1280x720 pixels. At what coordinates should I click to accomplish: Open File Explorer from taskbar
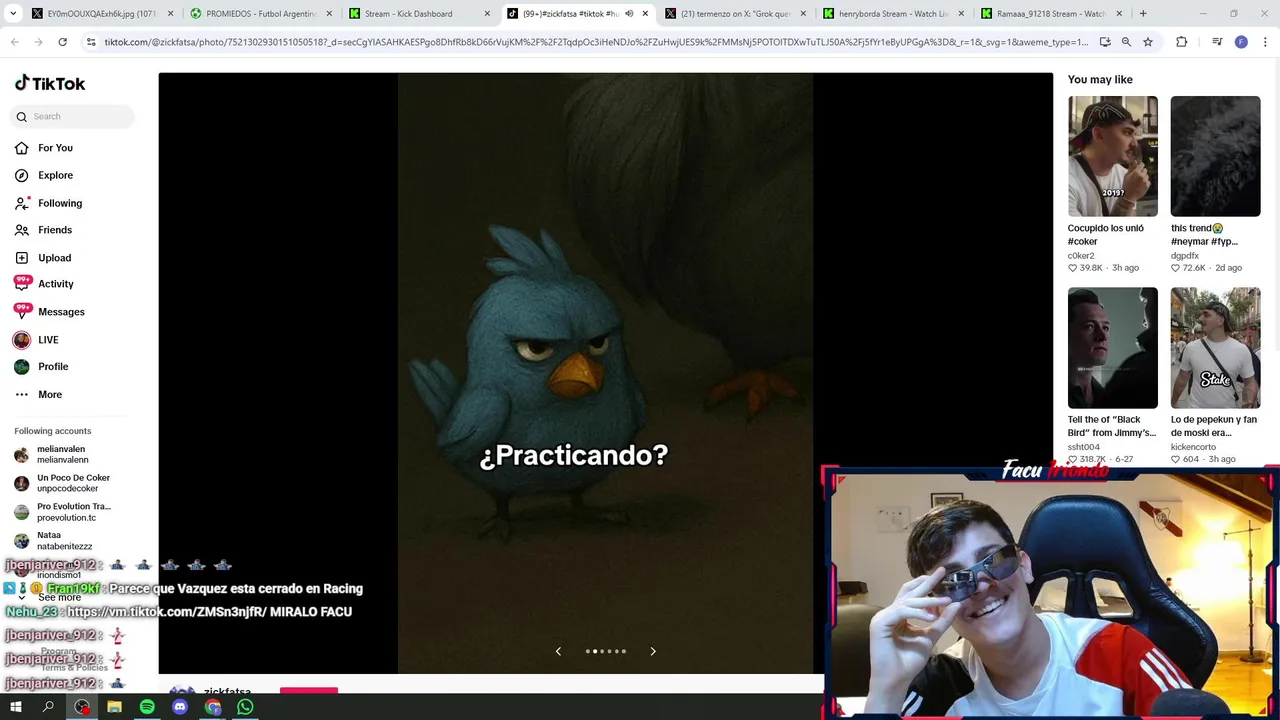(x=114, y=707)
